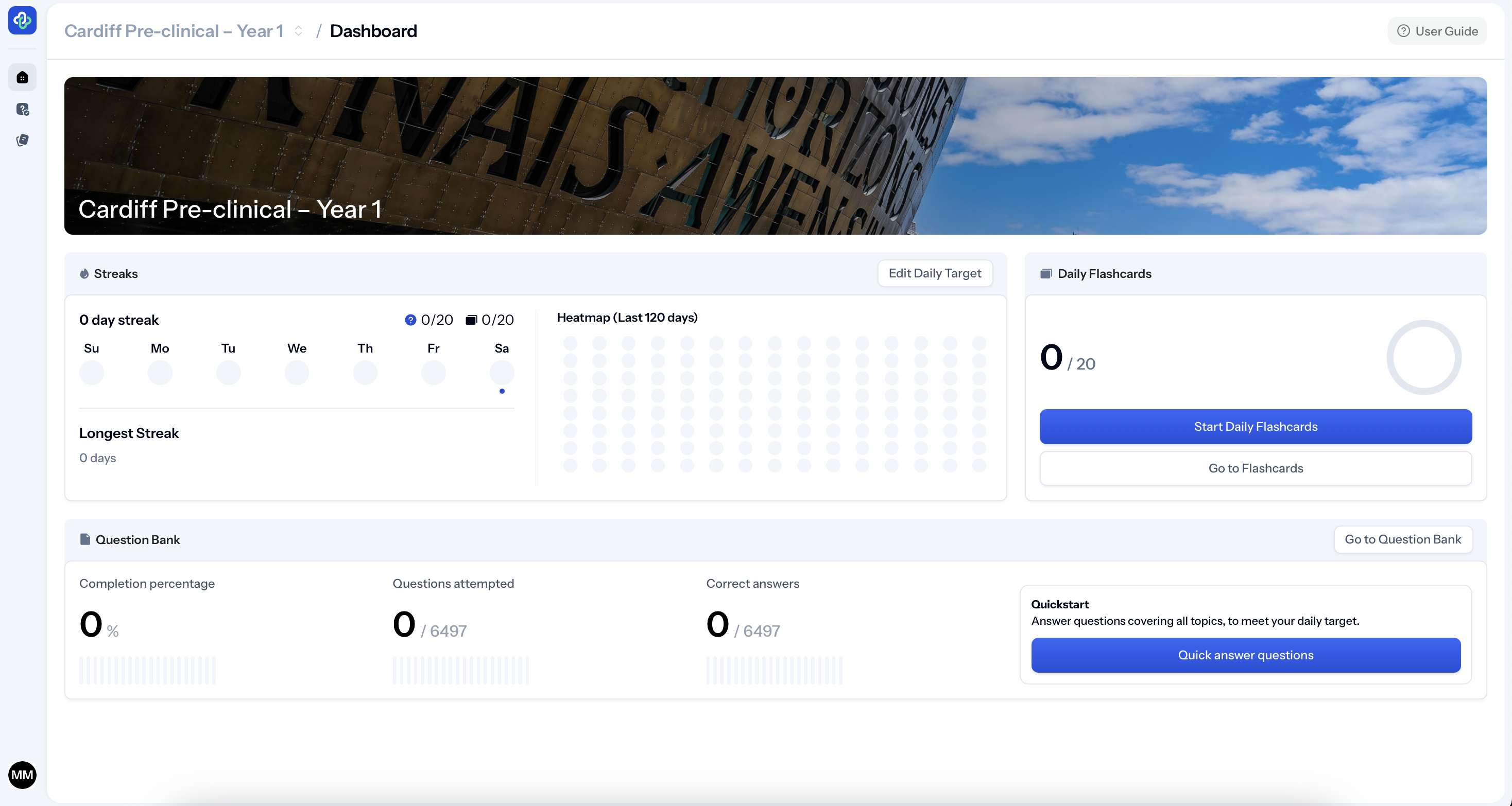1512x806 pixels.
Task: Click Quick answer questions button
Action: pos(1245,655)
